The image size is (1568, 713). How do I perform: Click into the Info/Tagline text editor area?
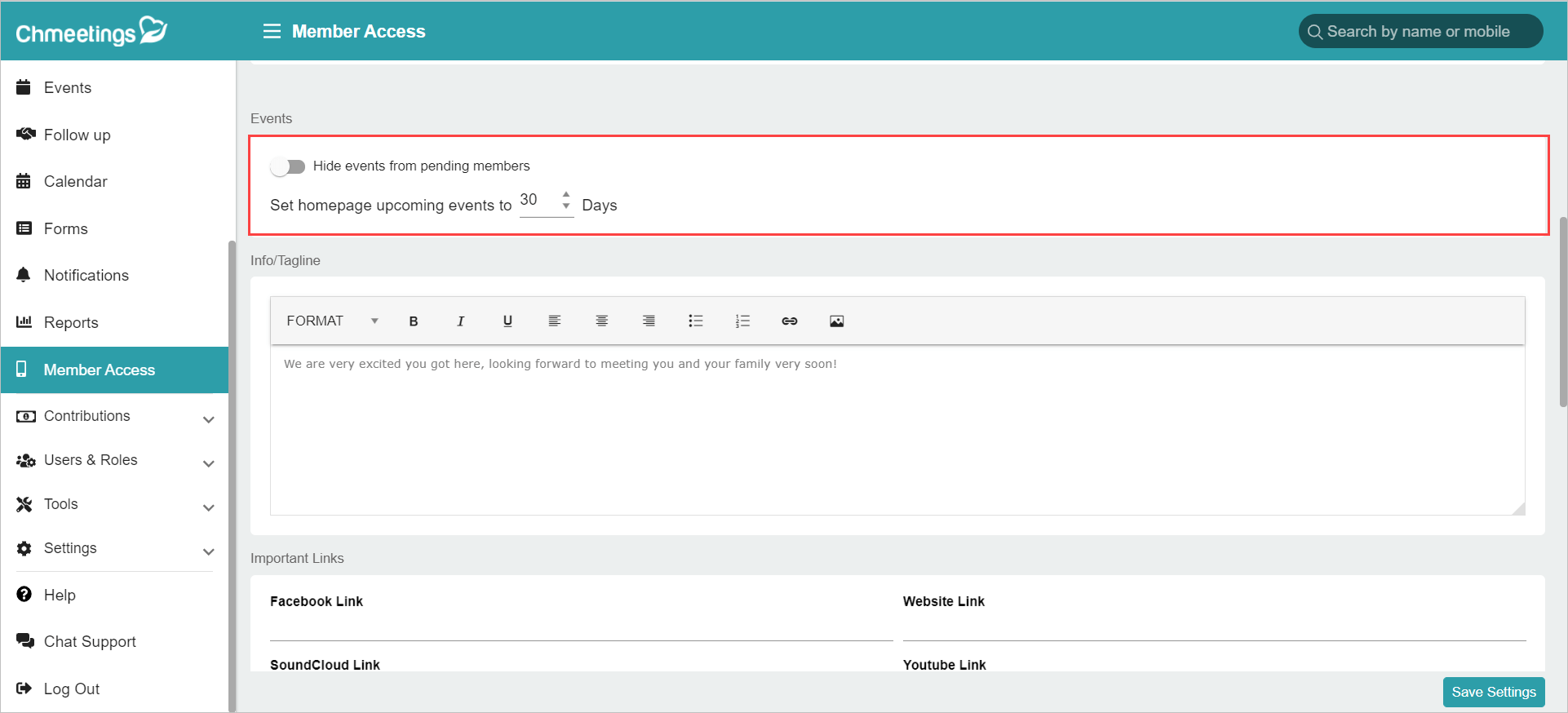897,430
